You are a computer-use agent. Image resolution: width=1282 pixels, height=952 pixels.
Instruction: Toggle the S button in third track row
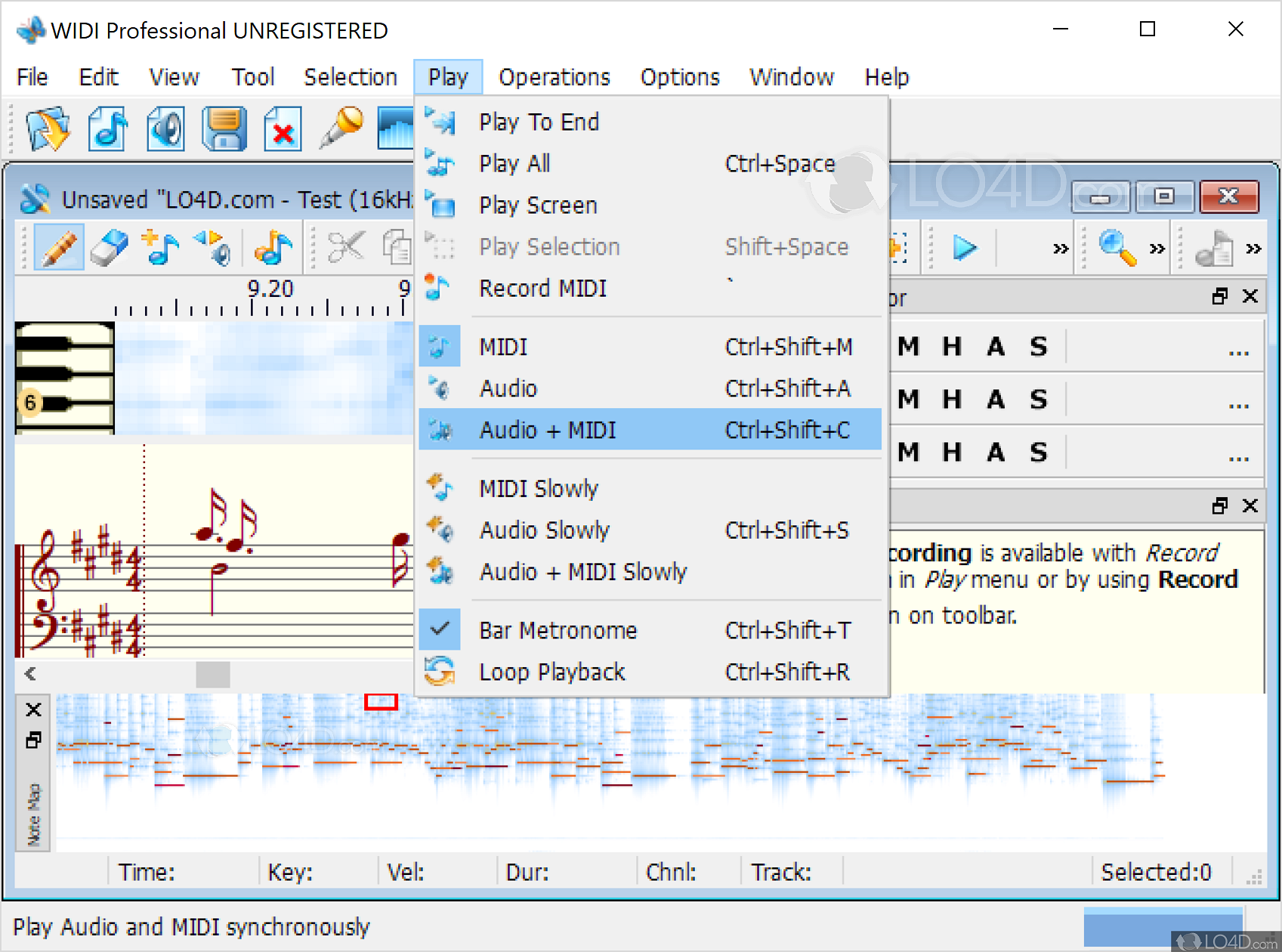coord(1039,453)
